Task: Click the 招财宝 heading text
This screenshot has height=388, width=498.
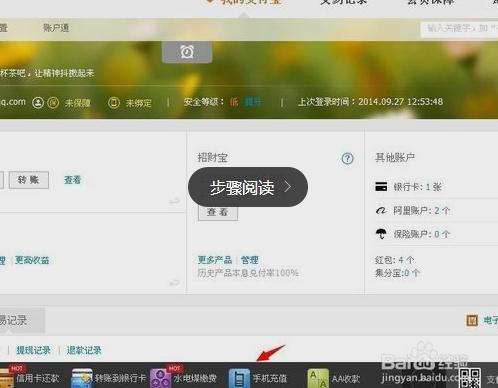Action: pyautogui.click(x=212, y=157)
